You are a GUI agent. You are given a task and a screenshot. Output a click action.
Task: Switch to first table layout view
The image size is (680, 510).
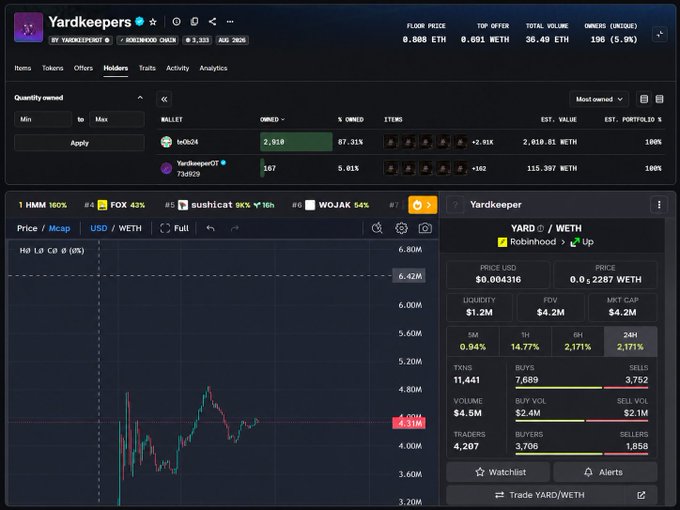click(644, 99)
